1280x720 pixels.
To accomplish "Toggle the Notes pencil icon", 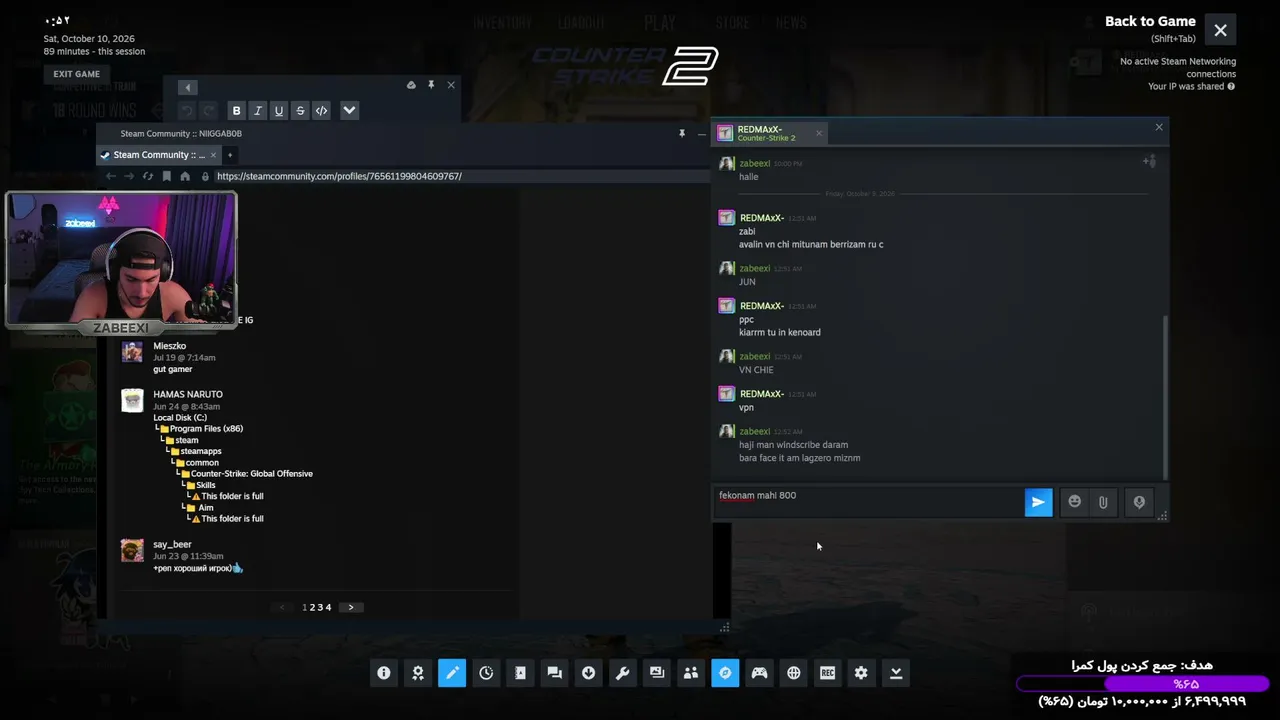I will pyautogui.click(x=452, y=673).
